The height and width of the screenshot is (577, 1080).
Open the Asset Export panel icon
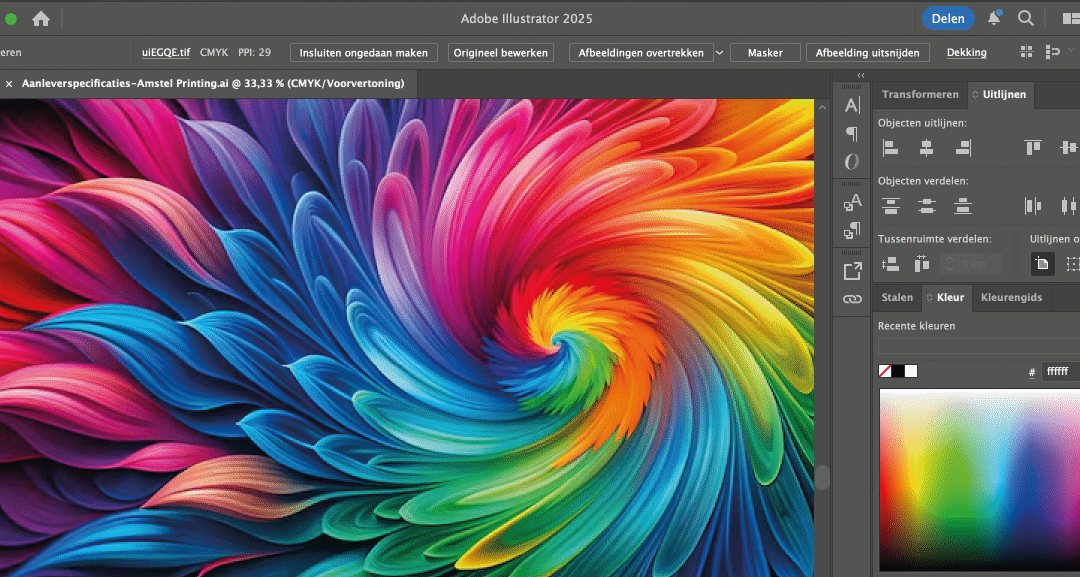pos(852,271)
